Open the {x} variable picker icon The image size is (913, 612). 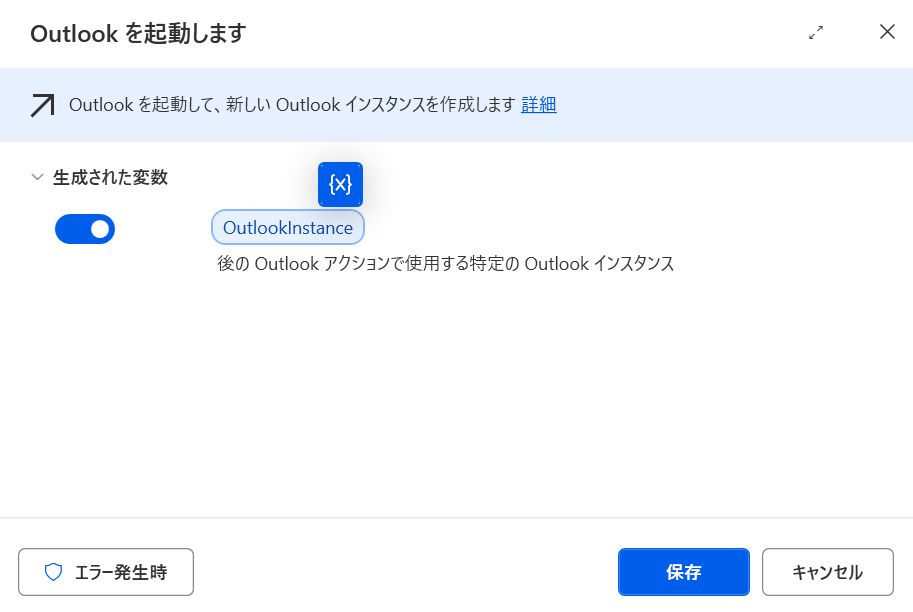tap(340, 185)
